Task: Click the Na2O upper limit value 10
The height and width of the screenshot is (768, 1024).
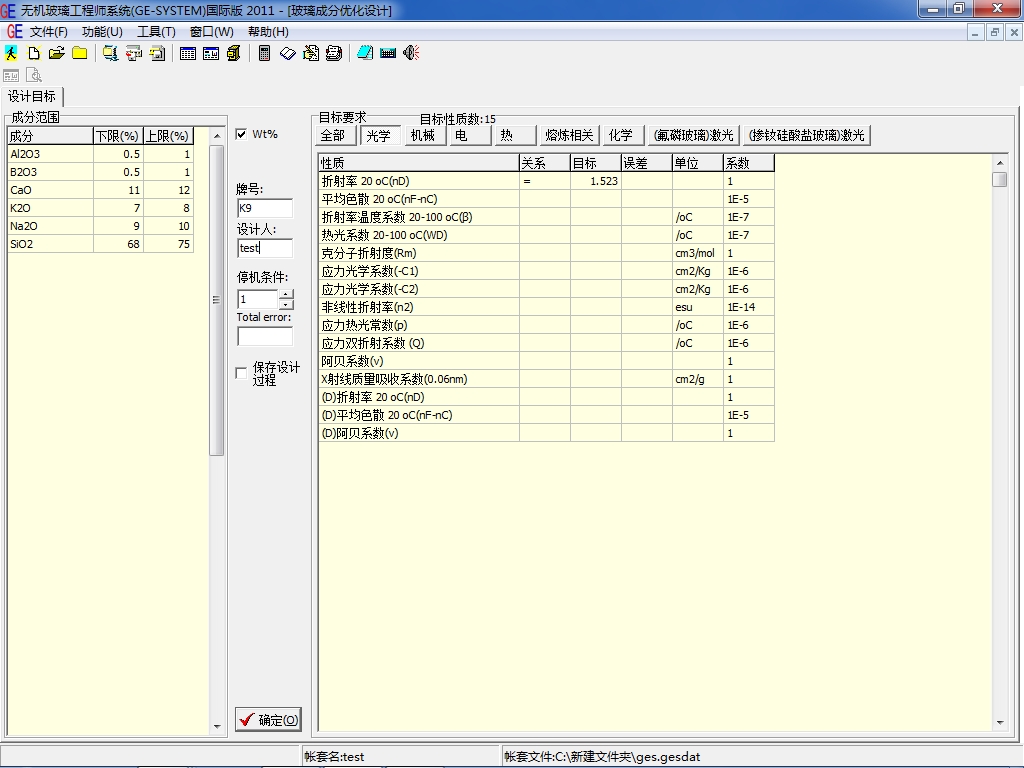Action: [168, 226]
